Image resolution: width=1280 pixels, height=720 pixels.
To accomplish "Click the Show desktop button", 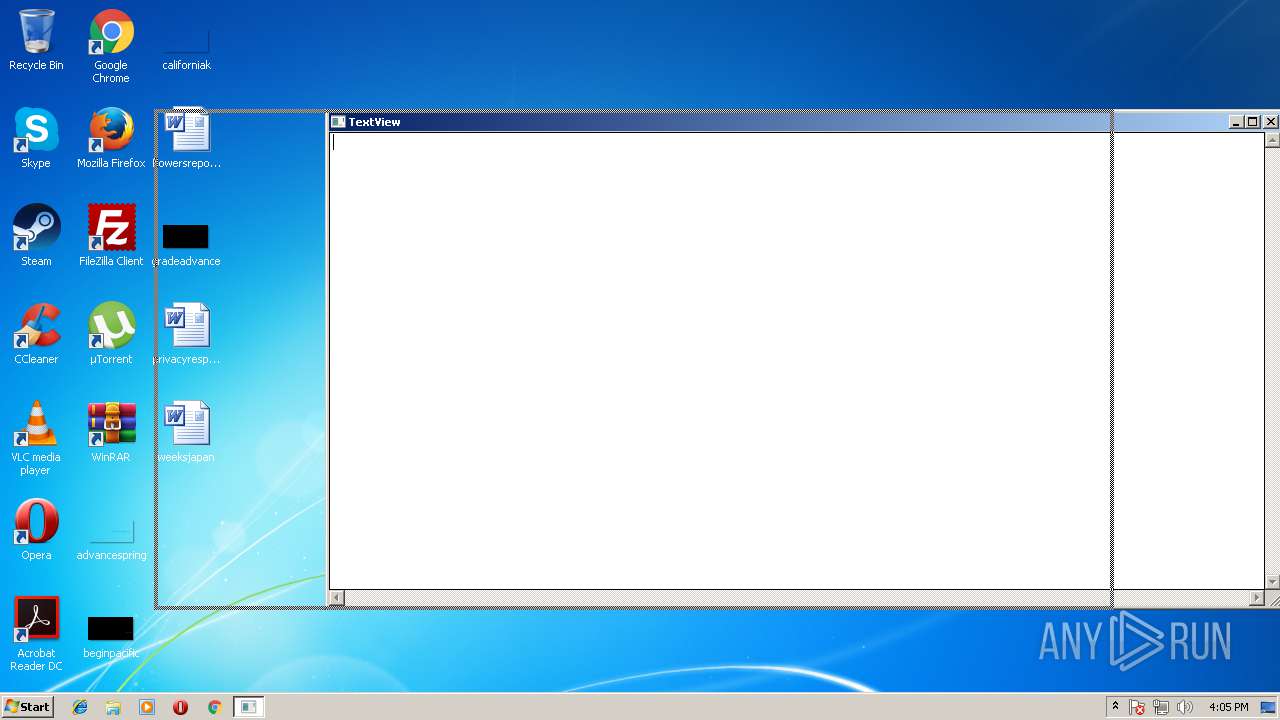I will coord(1268,707).
